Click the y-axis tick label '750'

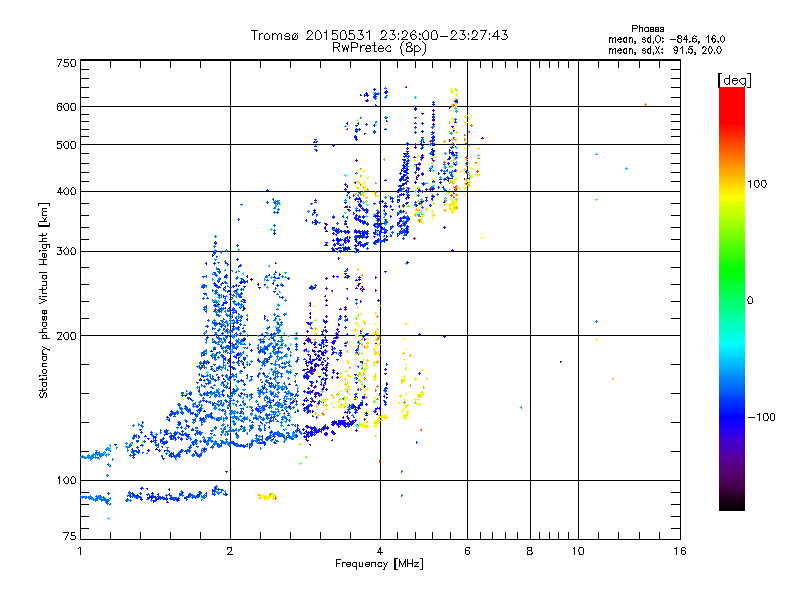click(66, 63)
